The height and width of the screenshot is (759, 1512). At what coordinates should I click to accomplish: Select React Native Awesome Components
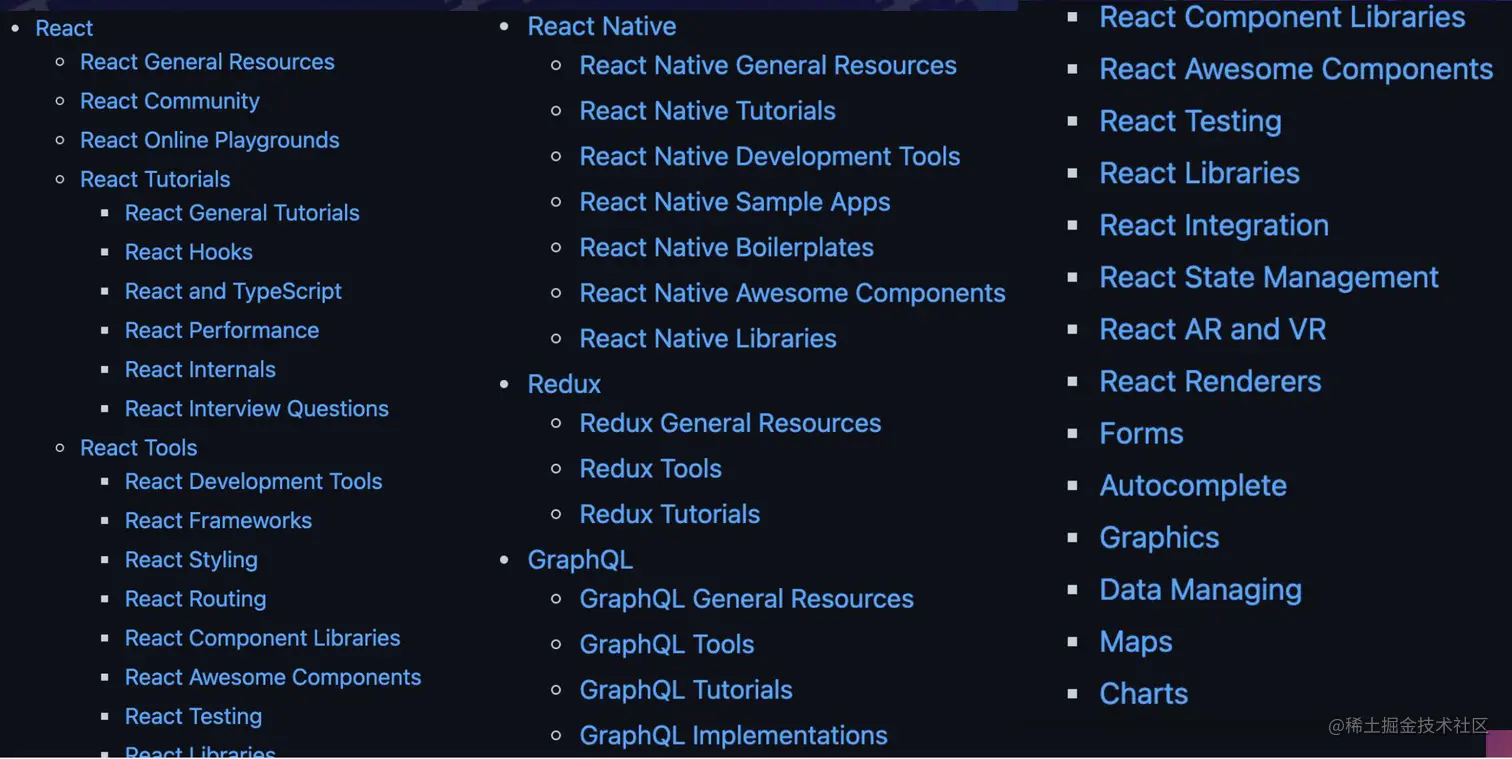792,292
